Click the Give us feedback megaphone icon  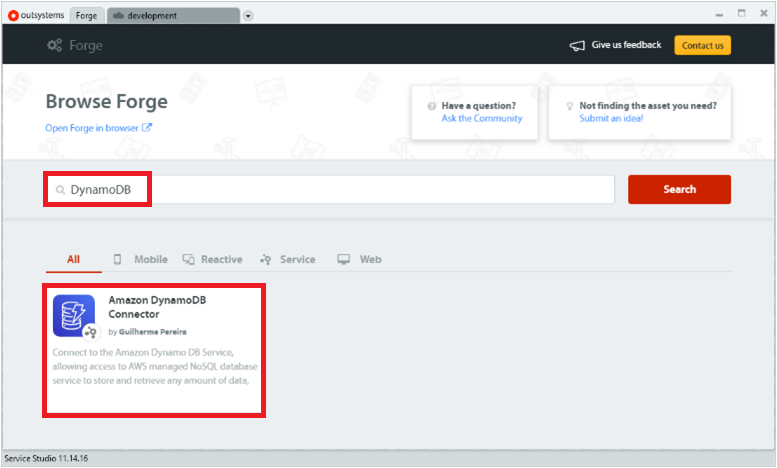[577, 46]
